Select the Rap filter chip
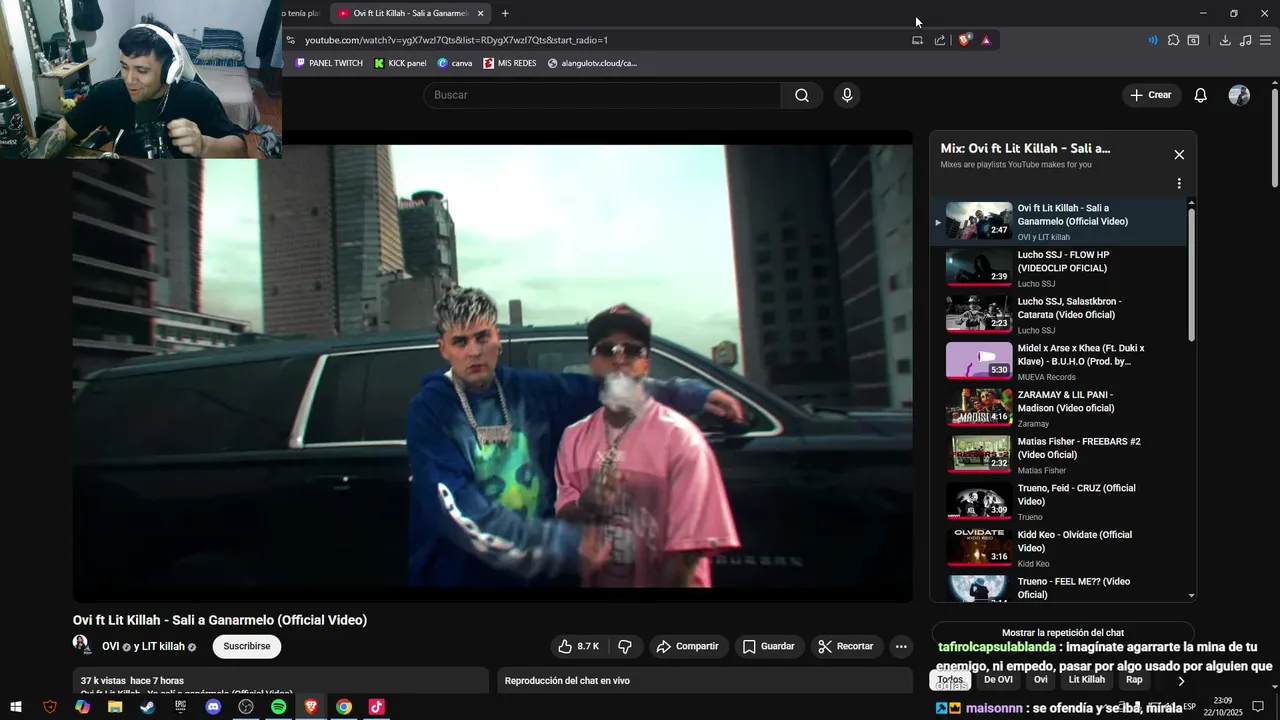Image resolution: width=1280 pixels, height=720 pixels. 1134,680
